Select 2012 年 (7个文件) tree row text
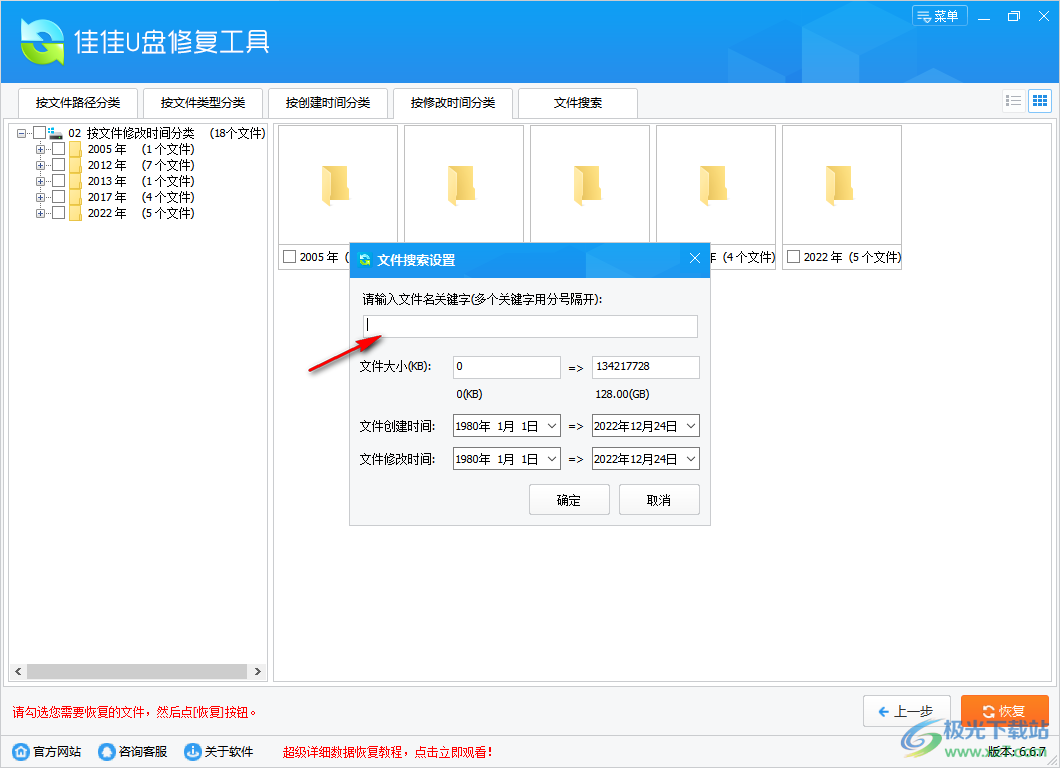This screenshot has width=1060, height=768. [141, 165]
